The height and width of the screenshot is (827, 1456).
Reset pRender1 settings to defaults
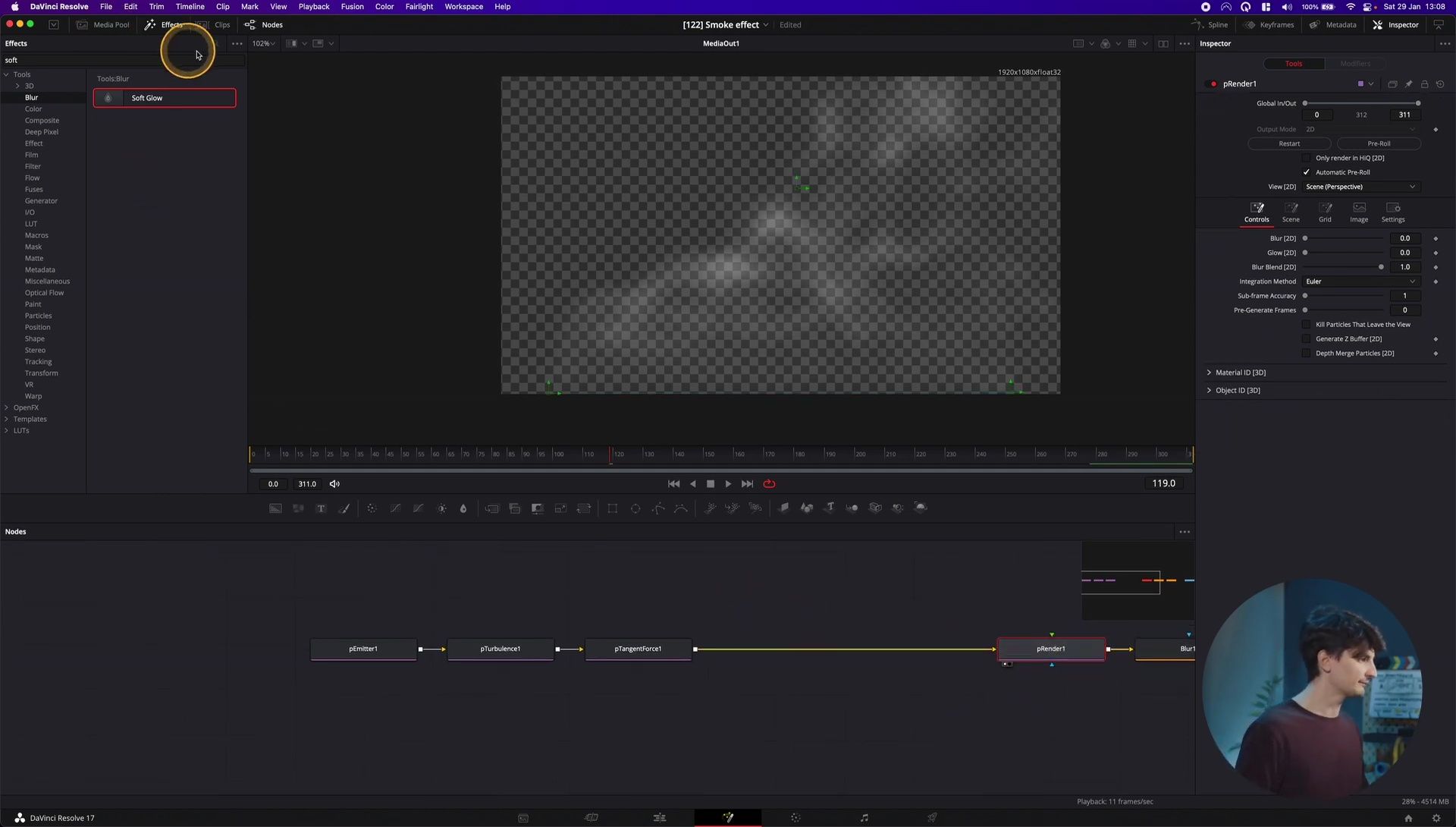coord(1440,84)
